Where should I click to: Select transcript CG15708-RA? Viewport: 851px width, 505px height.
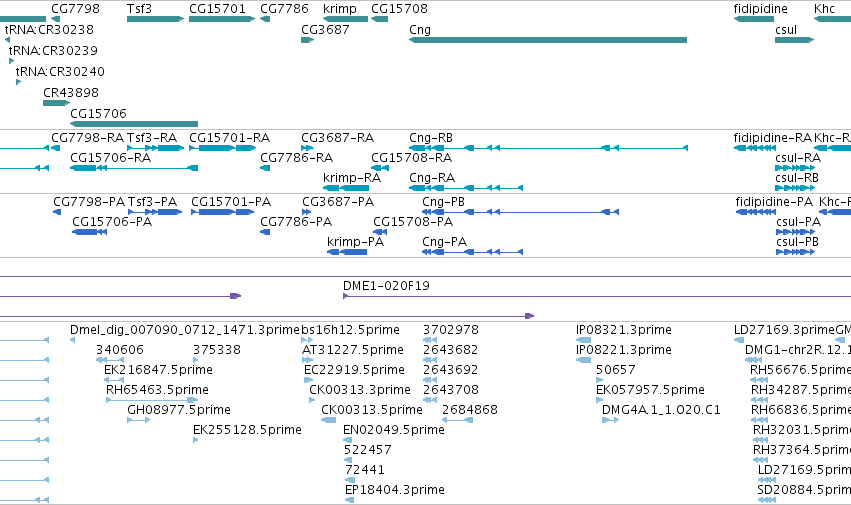(380, 168)
